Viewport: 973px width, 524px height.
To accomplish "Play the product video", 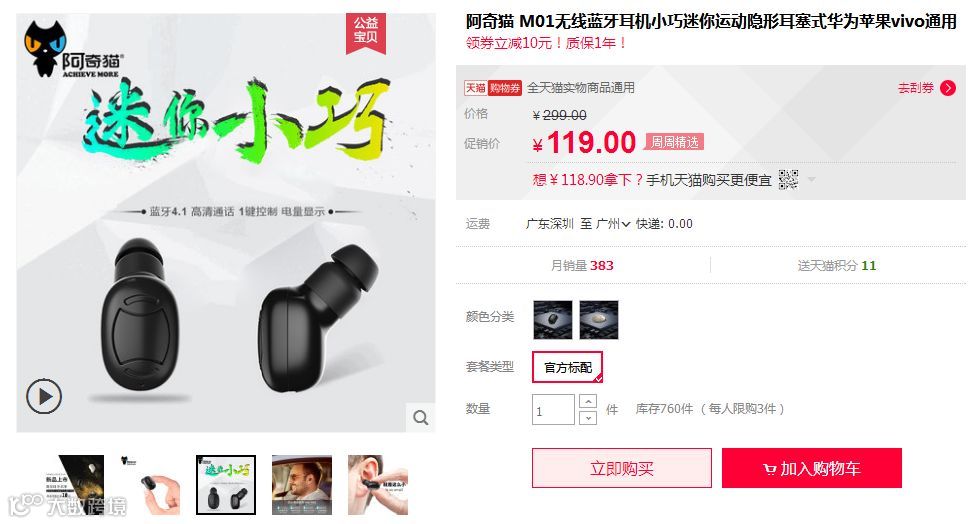I will click(x=44, y=396).
